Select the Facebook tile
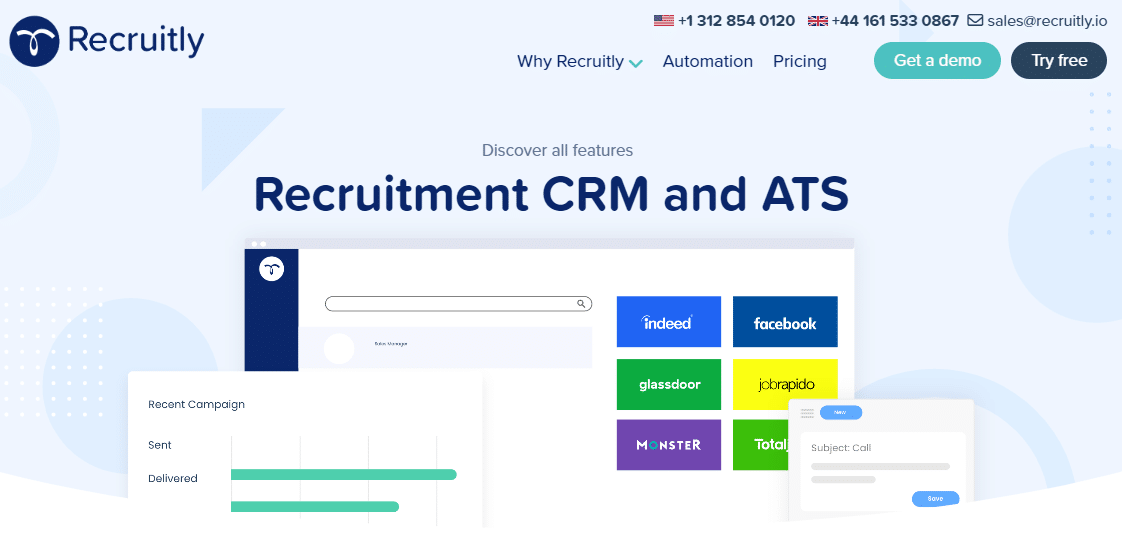This screenshot has width=1122, height=543. pyautogui.click(x=785, y=322)
